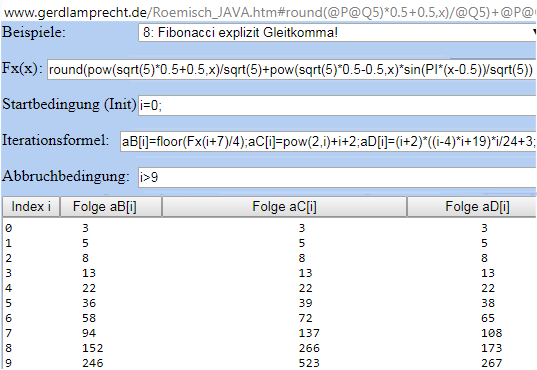Click the browser address bar URL

tap(269, 13)
